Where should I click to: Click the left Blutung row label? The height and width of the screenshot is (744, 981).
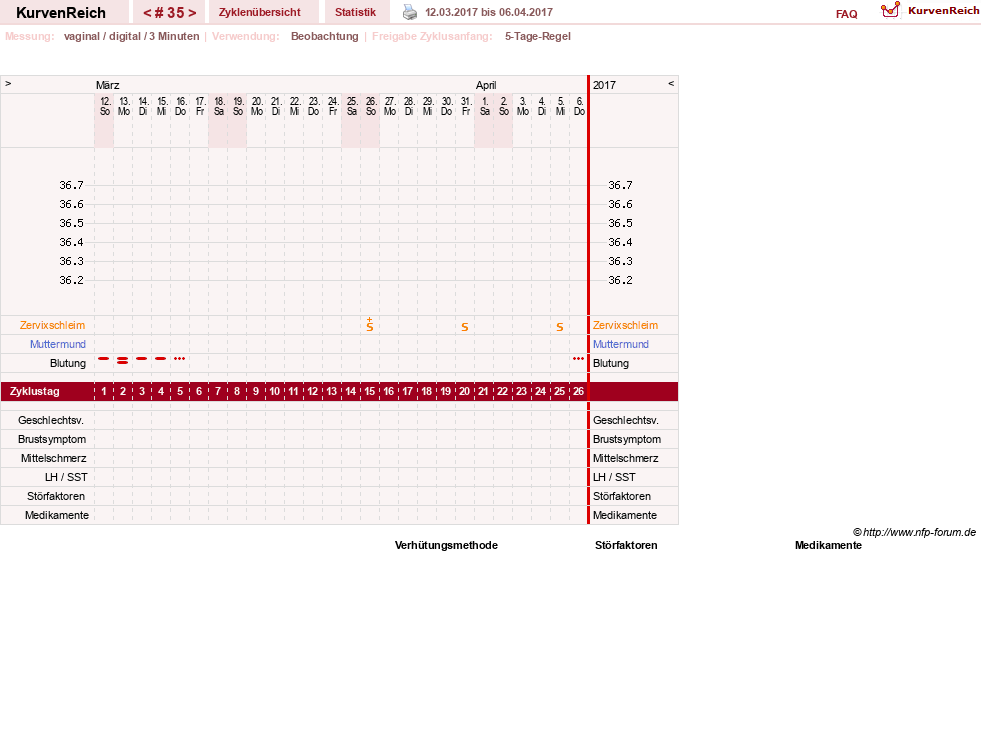[x=68, y=363]
